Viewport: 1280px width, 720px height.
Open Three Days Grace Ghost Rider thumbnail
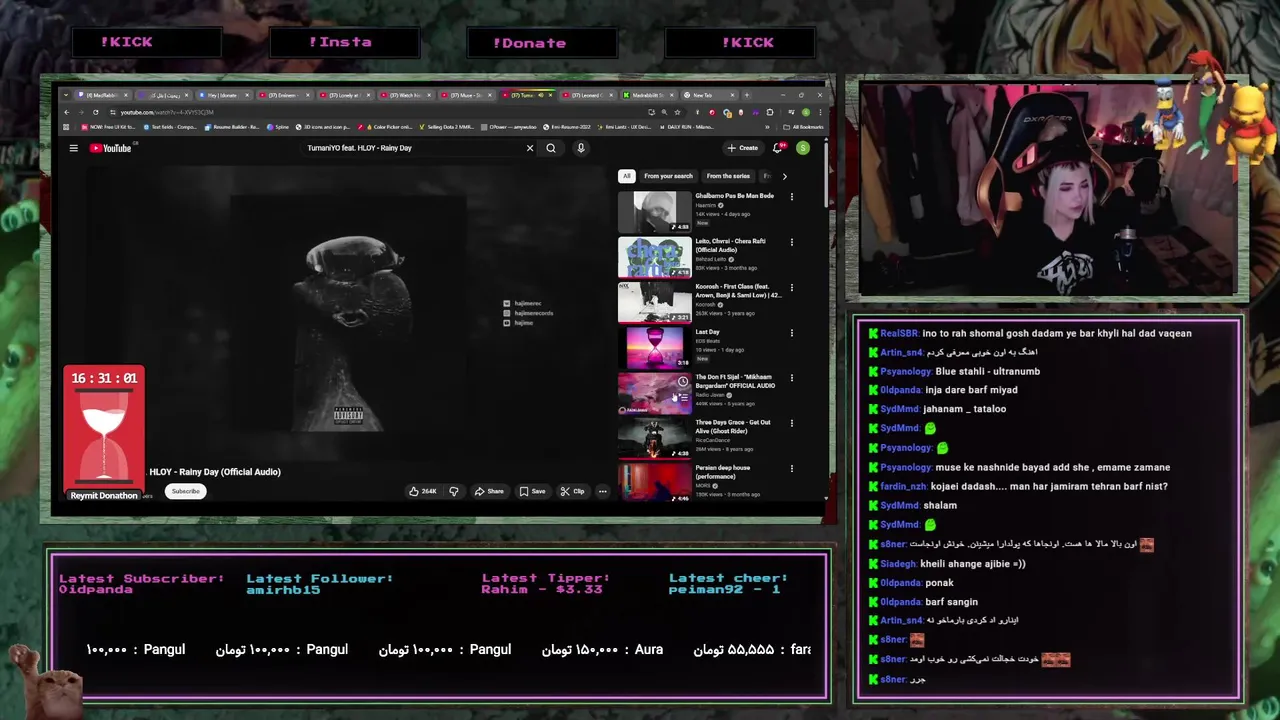tap(654, 438)
